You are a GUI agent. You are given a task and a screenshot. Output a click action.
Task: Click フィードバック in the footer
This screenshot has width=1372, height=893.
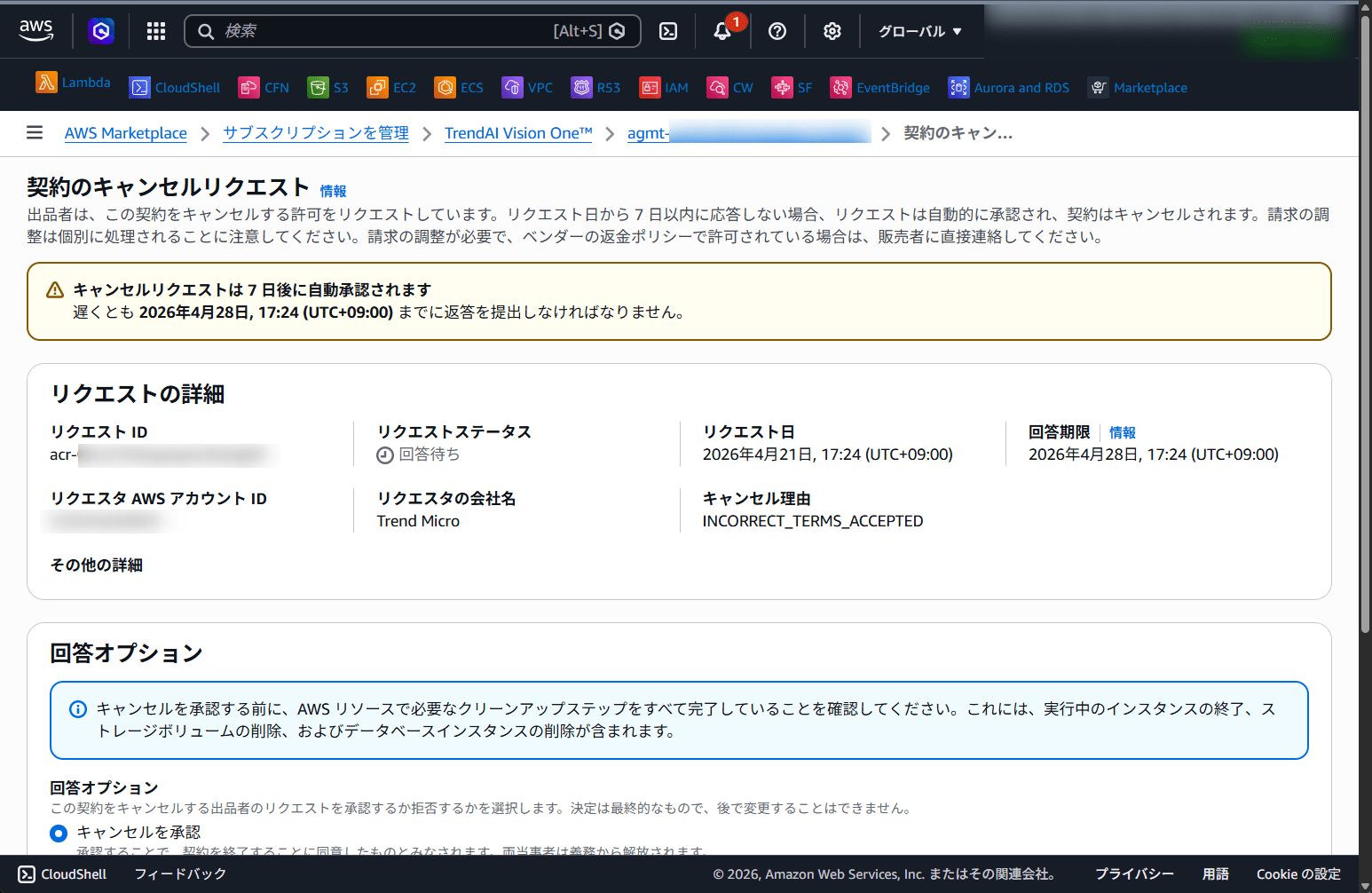[x=180, y=873]
